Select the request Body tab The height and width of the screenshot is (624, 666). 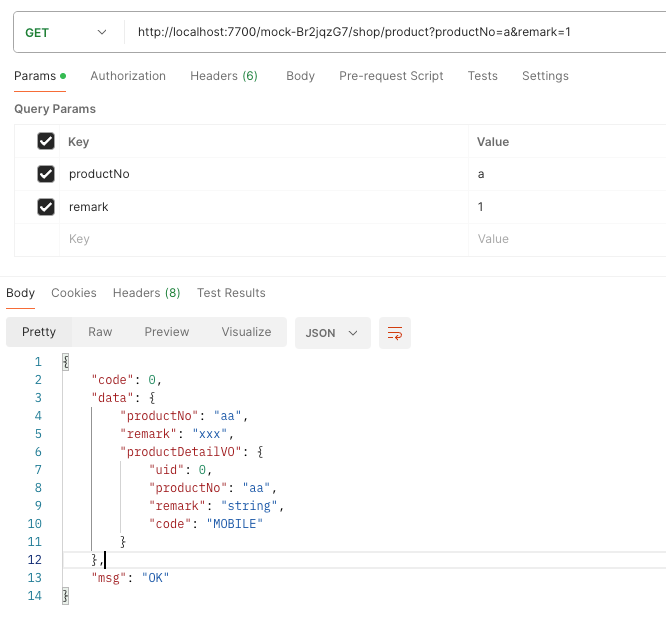[x=300, y=76]
